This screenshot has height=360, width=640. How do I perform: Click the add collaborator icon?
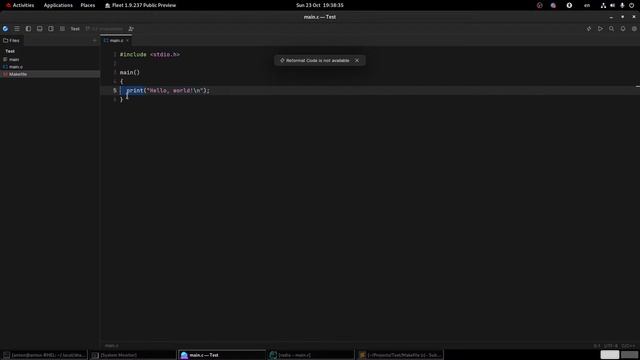click(131, 29)
